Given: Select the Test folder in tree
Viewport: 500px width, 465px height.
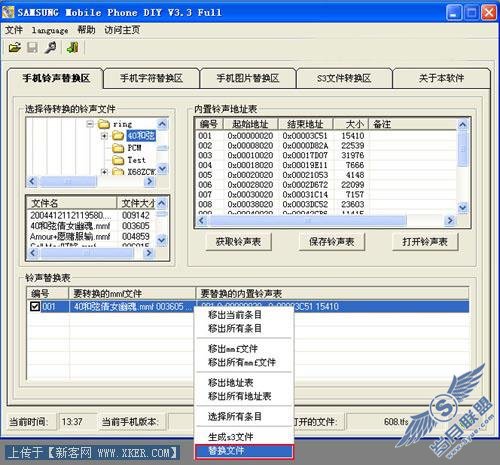Looking at the screenshot, I should point(129,160).
